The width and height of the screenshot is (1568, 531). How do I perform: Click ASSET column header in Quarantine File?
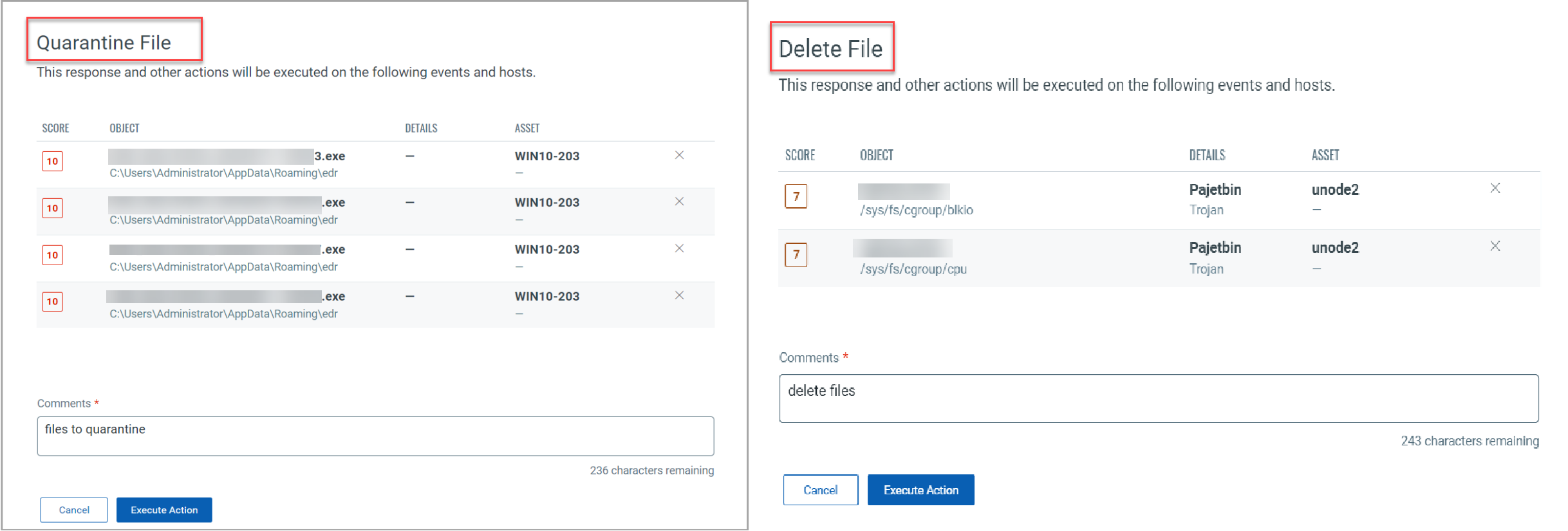point(527,128)
